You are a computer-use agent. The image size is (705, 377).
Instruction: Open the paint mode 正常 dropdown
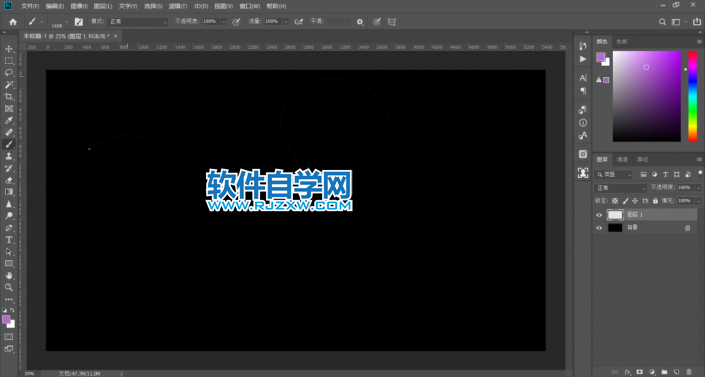tap(137, 22)
